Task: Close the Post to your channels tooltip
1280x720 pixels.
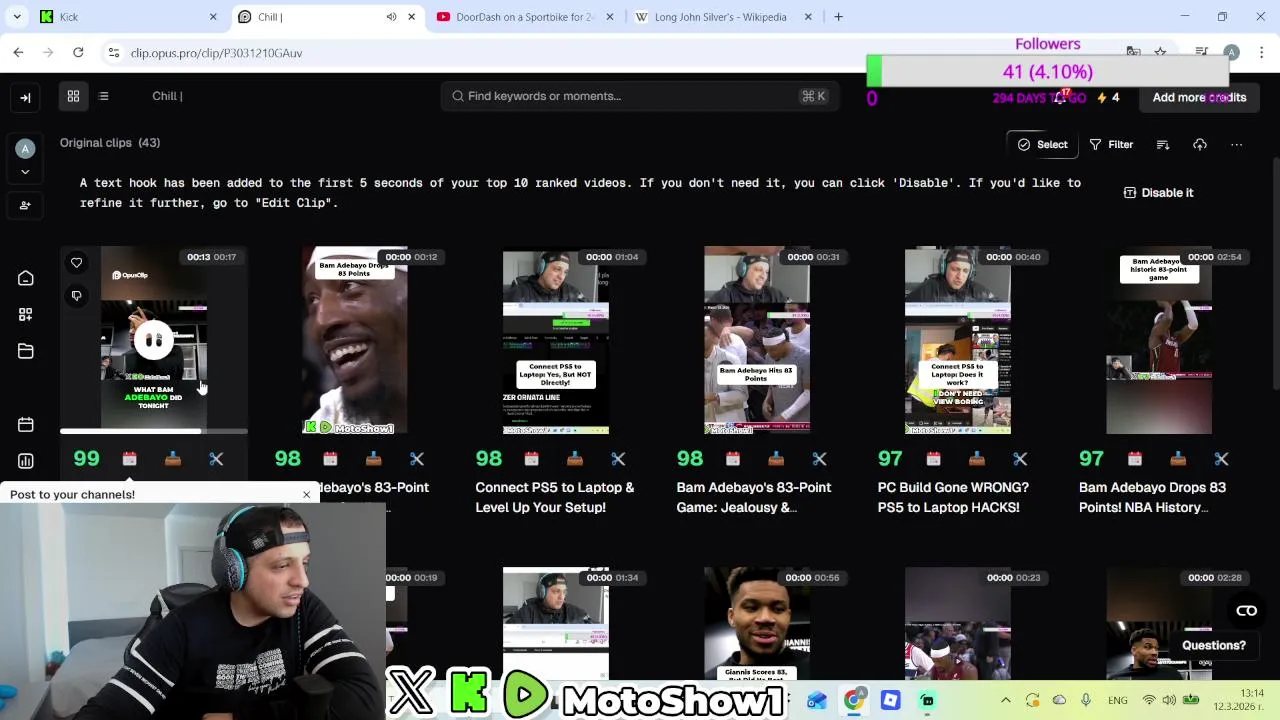Action: click(x=306, y=494)
